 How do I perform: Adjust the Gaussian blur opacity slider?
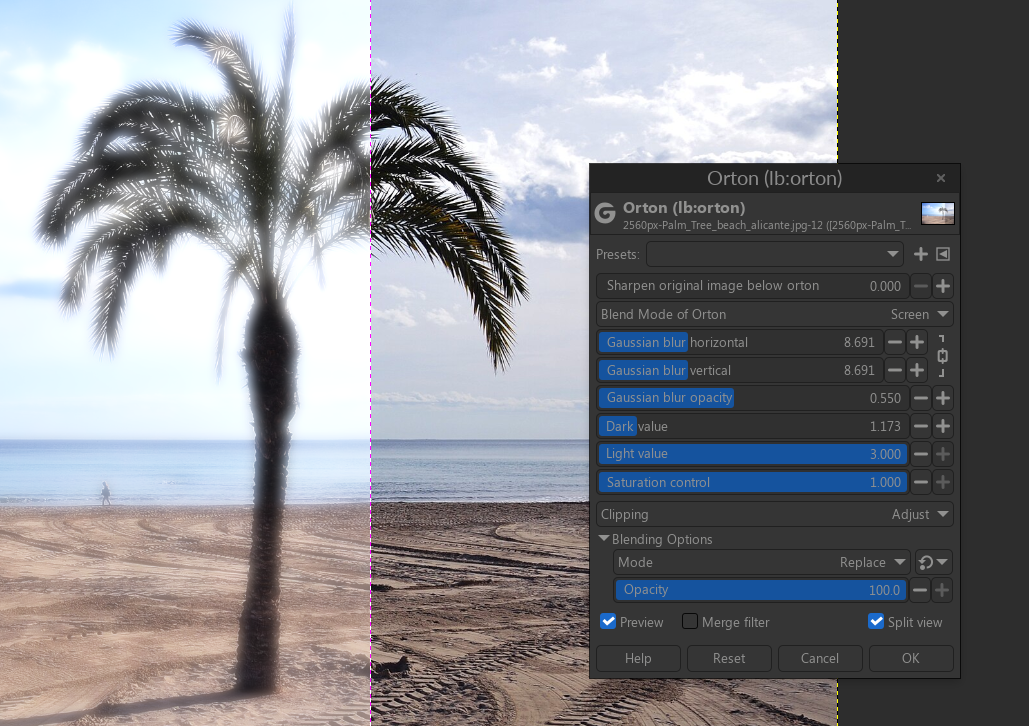(x=753, y=398)
